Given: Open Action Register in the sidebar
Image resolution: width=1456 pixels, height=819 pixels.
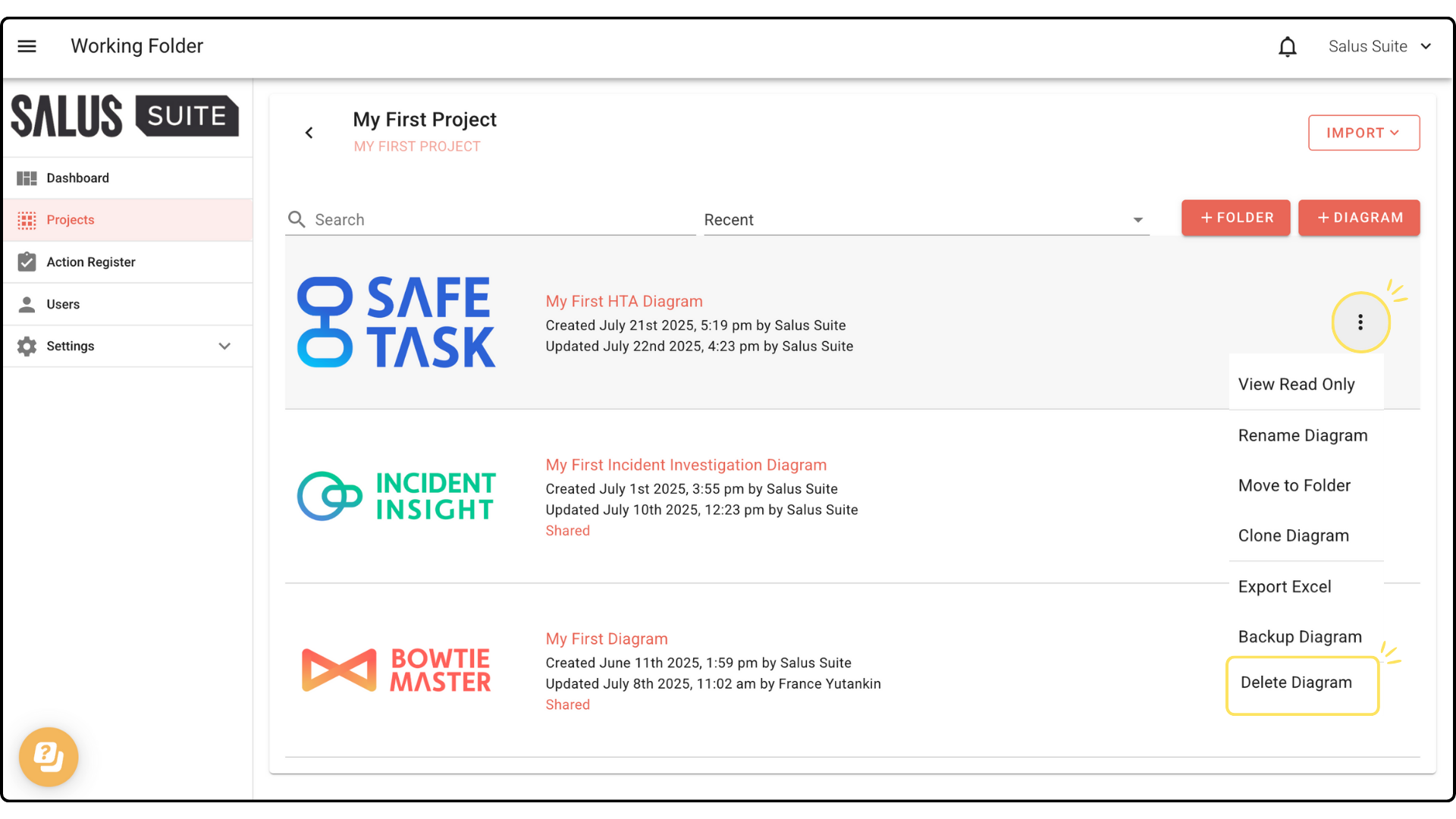Looking at the screenshot, I should click(90, 262).
